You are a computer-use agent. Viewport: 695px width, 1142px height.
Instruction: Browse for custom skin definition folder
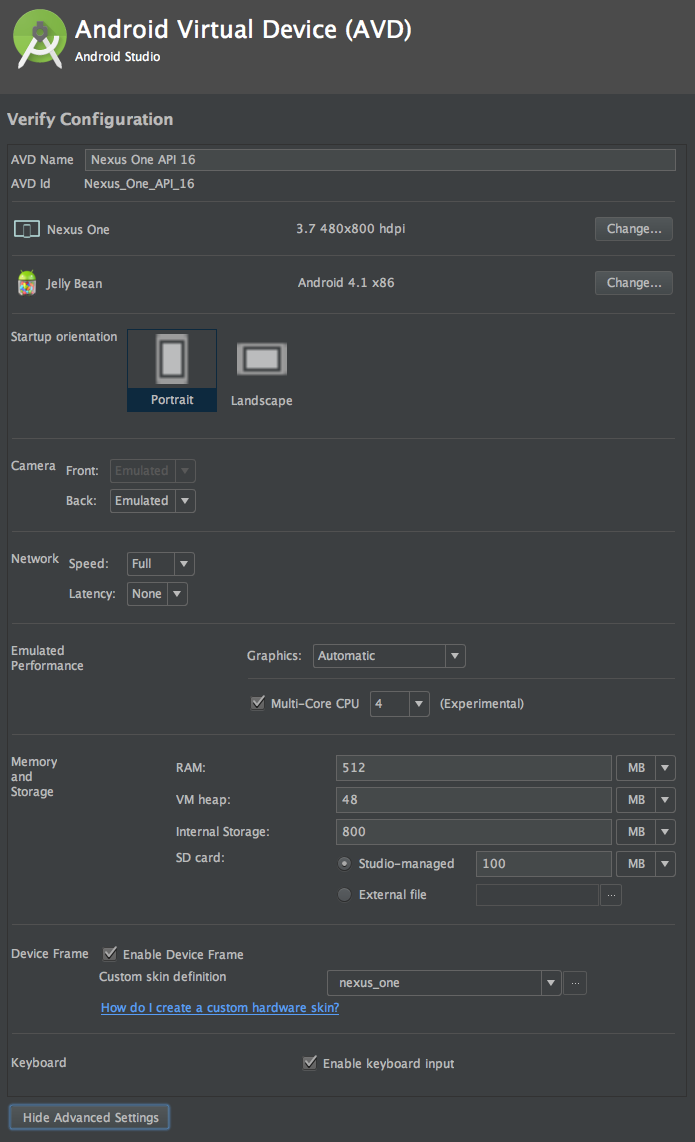tap(575, 983)
